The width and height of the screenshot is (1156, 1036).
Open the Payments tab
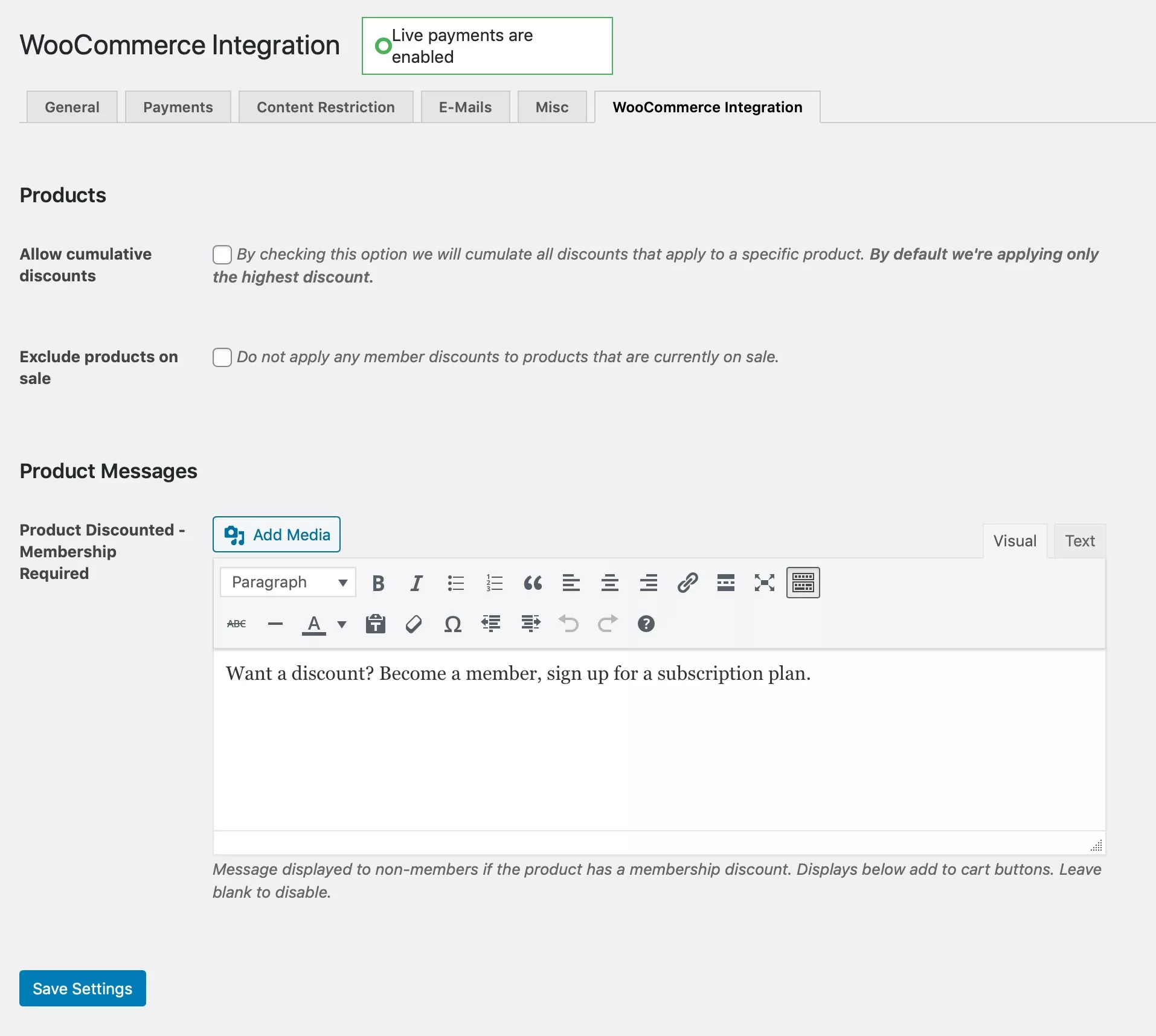tap(178, 107)
